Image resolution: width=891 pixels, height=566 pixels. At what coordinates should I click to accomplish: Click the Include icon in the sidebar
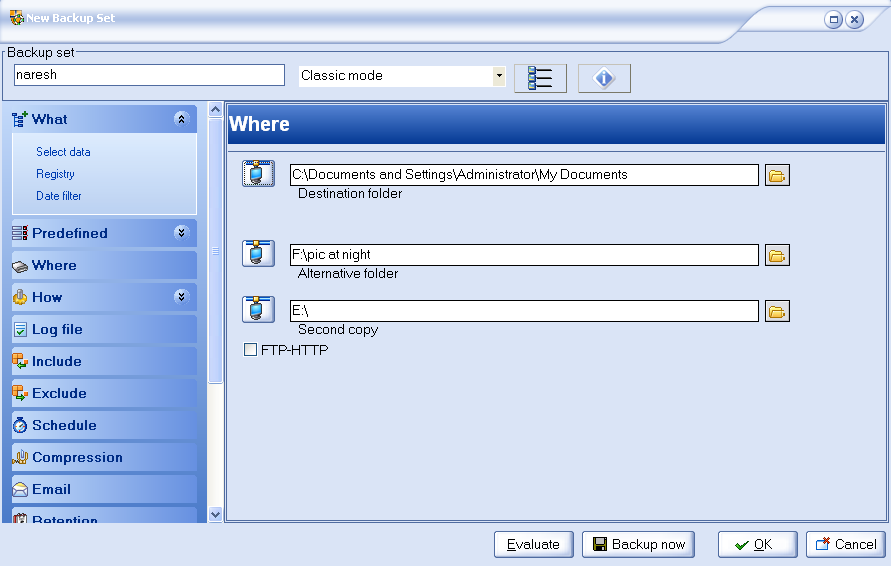coord(20,361)
